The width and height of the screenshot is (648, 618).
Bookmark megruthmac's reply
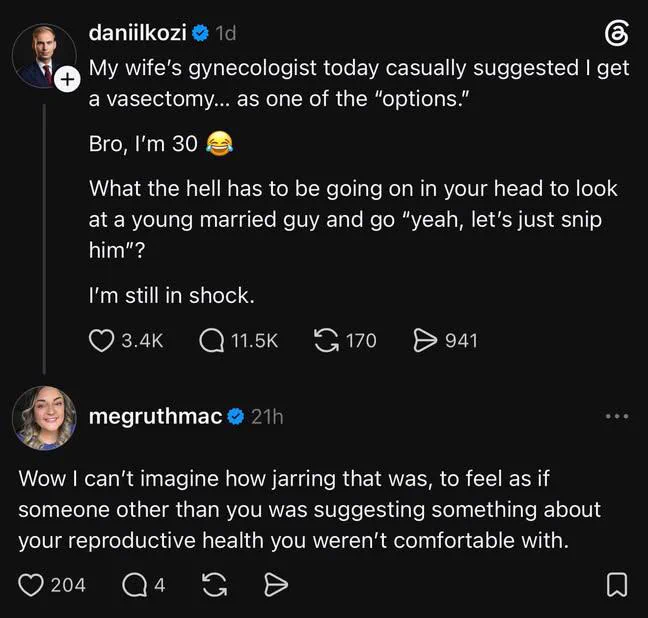pos(617,585)
